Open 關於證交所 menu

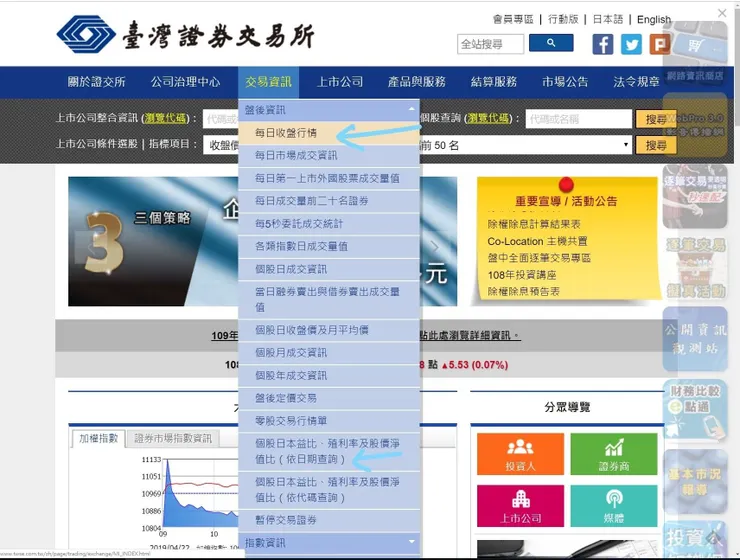coord(96,82)
